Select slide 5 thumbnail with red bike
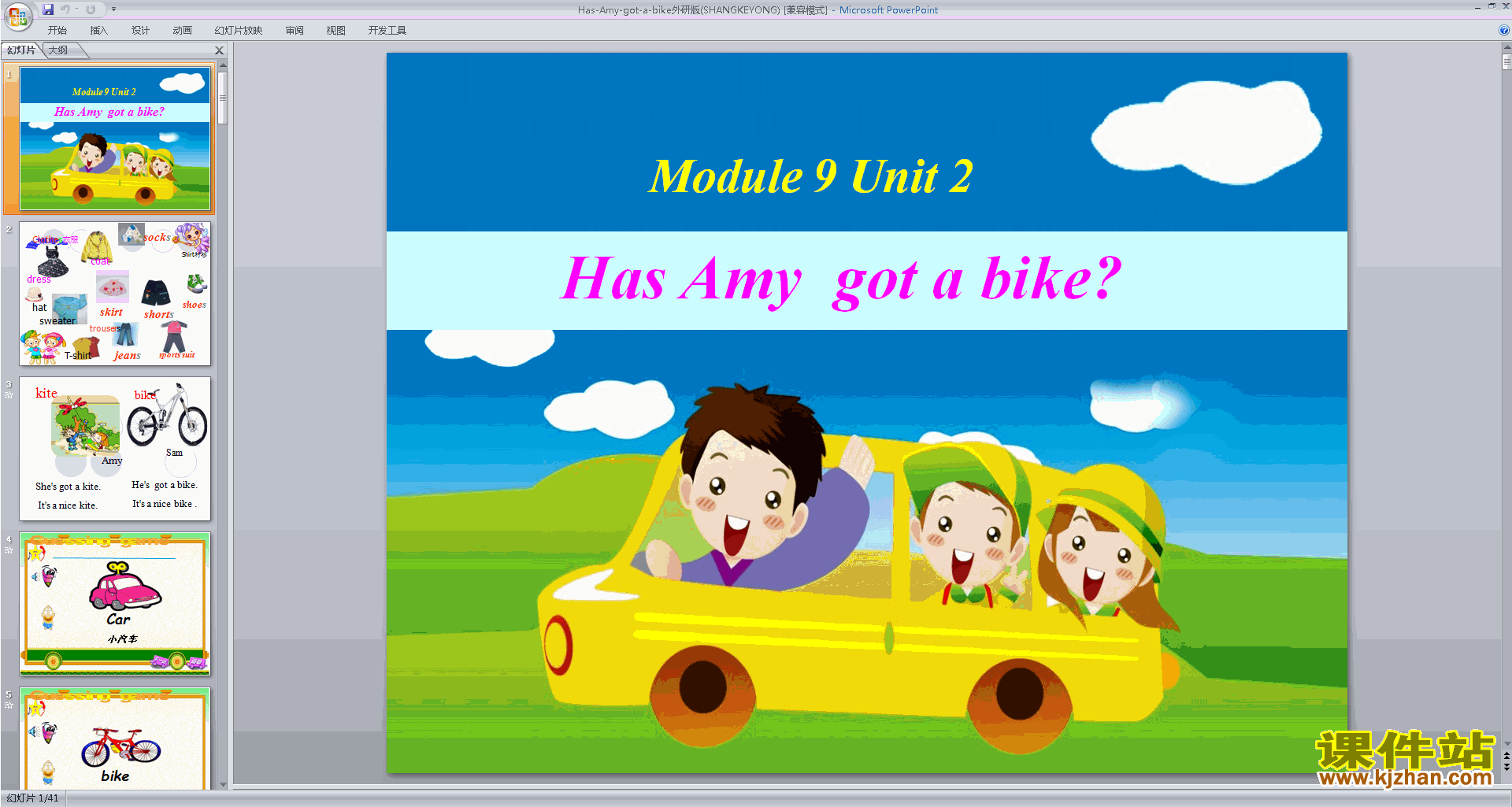 point(115,739)
